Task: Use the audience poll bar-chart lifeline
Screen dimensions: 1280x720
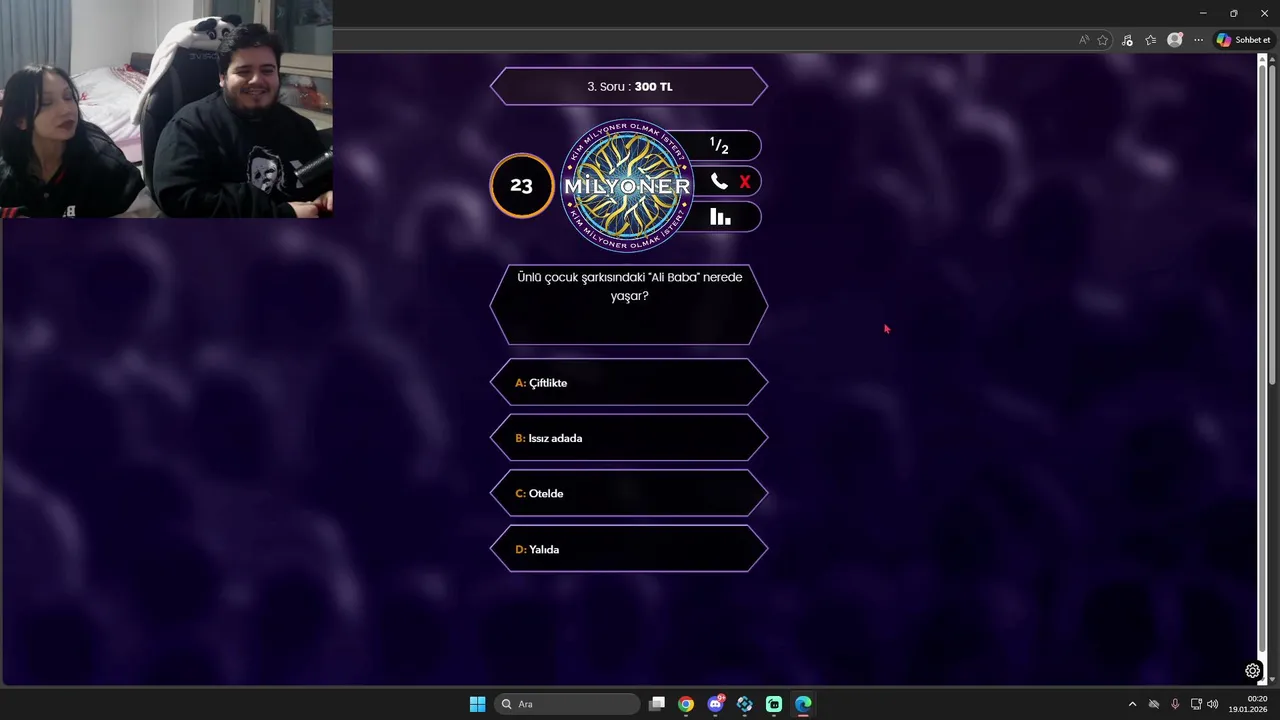Action: pyautogui.click(x=720, y=216)
